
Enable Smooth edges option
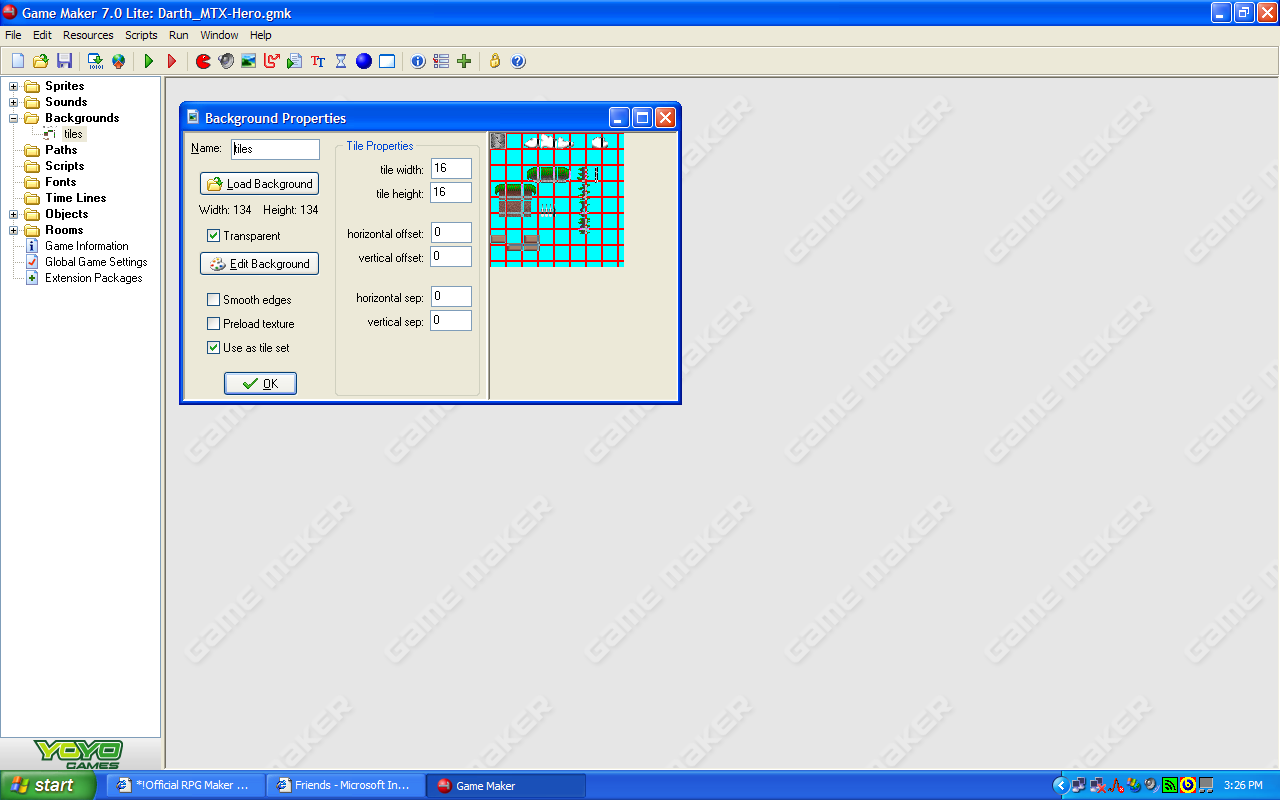coord(213,299)
